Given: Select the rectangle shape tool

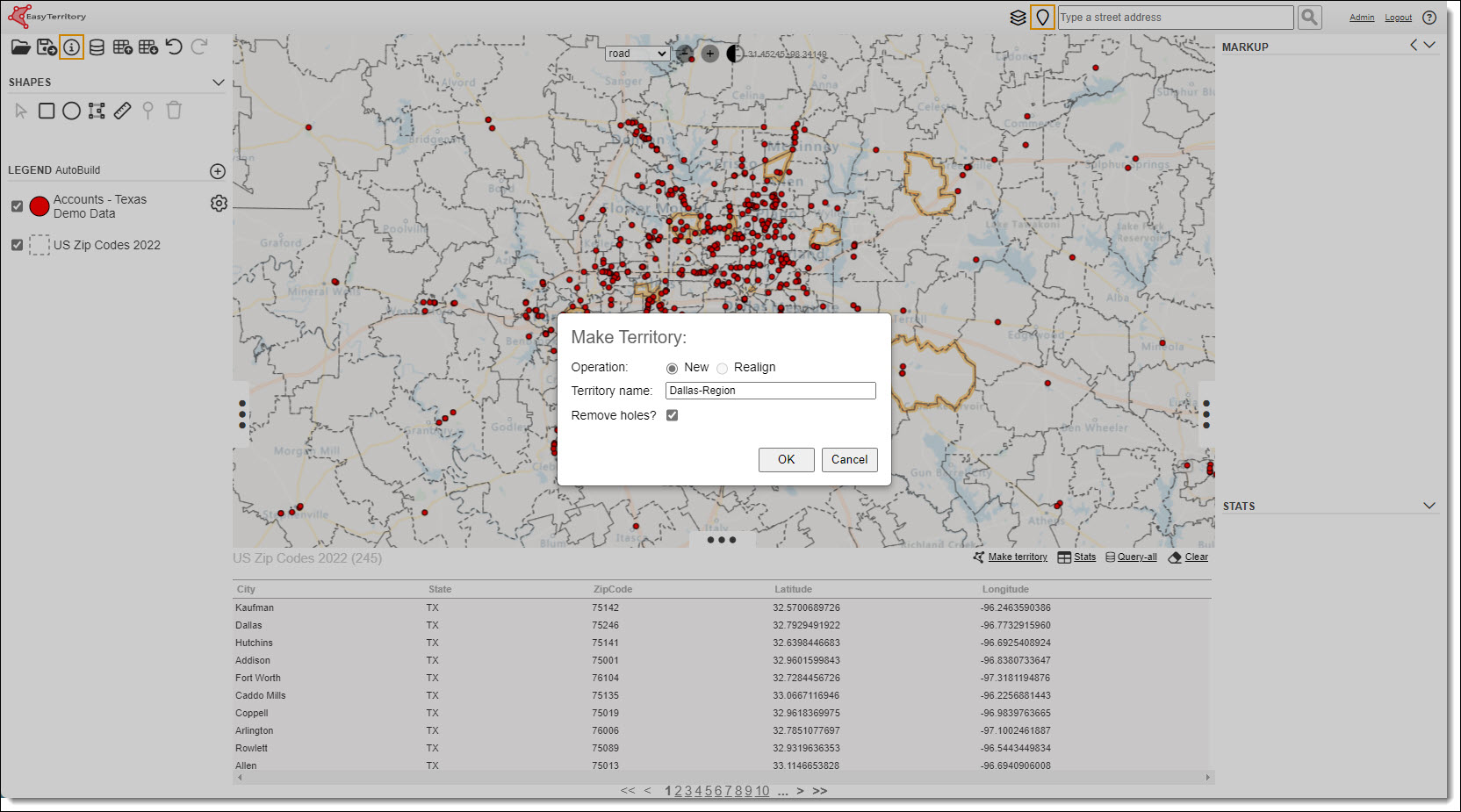Looking at the screenshot, I should 47,111.
